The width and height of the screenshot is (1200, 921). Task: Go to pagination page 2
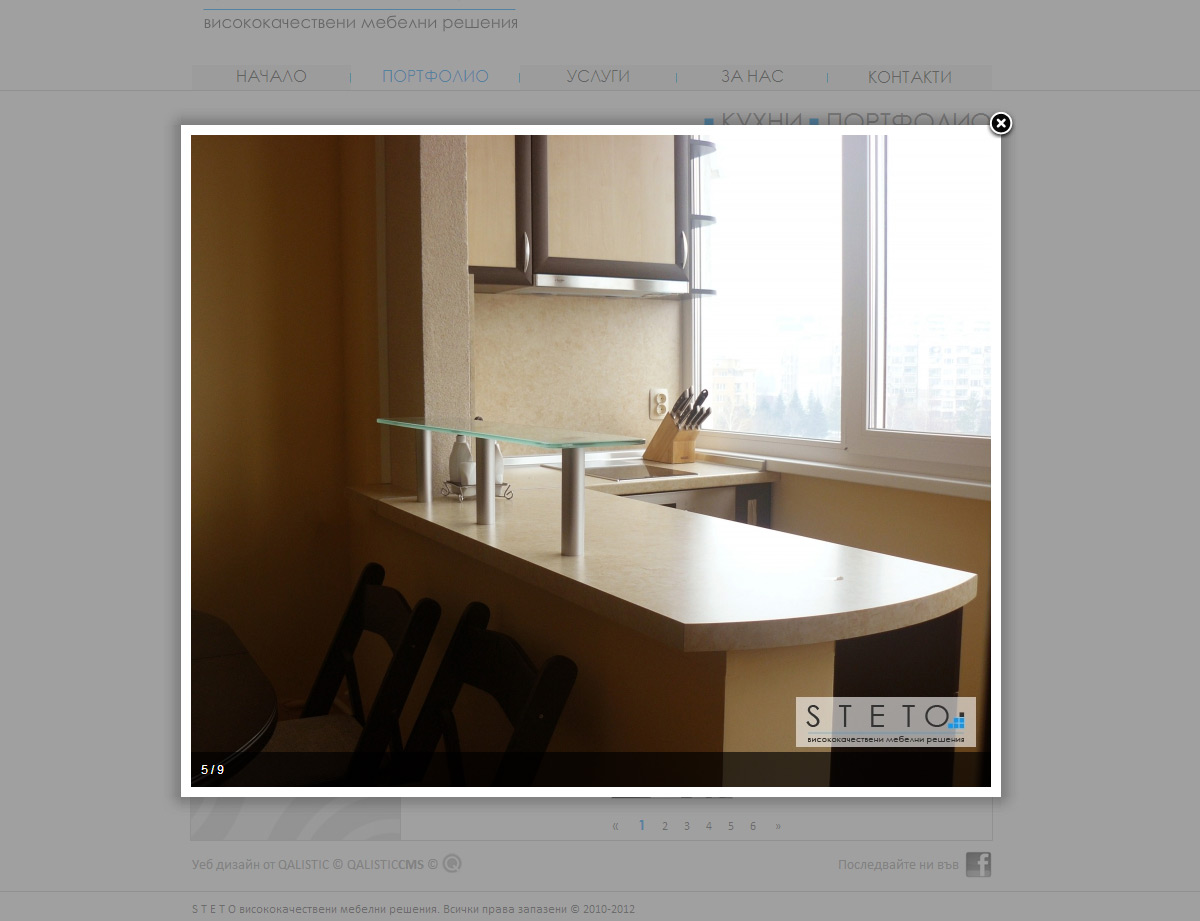pyautogui.click(x=665, y=826)
